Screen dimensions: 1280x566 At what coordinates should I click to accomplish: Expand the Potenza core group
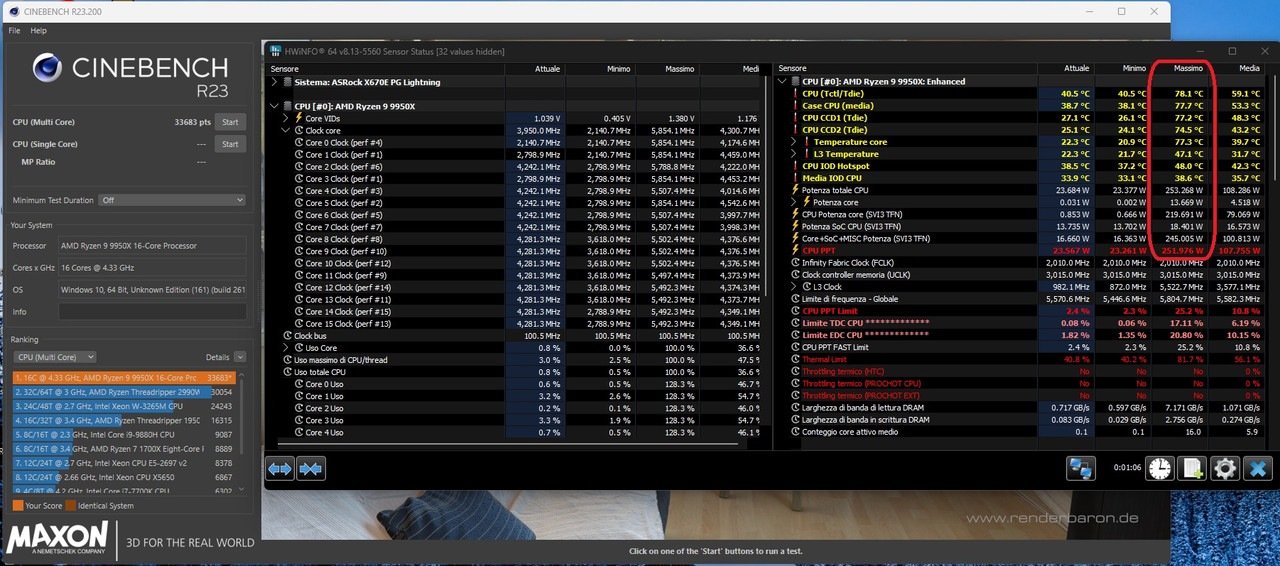(x=794, y=202)
